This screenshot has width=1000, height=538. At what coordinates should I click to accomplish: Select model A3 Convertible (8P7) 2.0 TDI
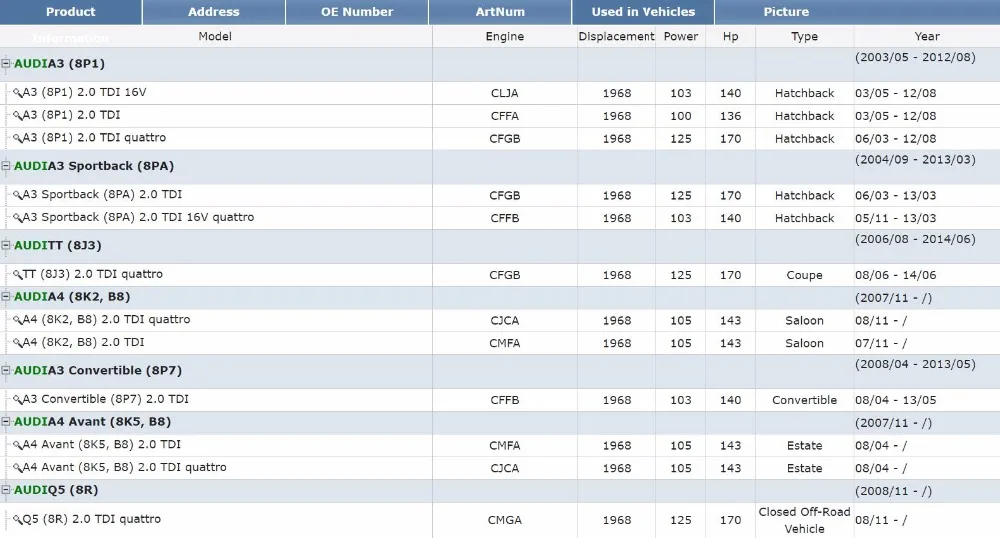click(x=106, y=399)
